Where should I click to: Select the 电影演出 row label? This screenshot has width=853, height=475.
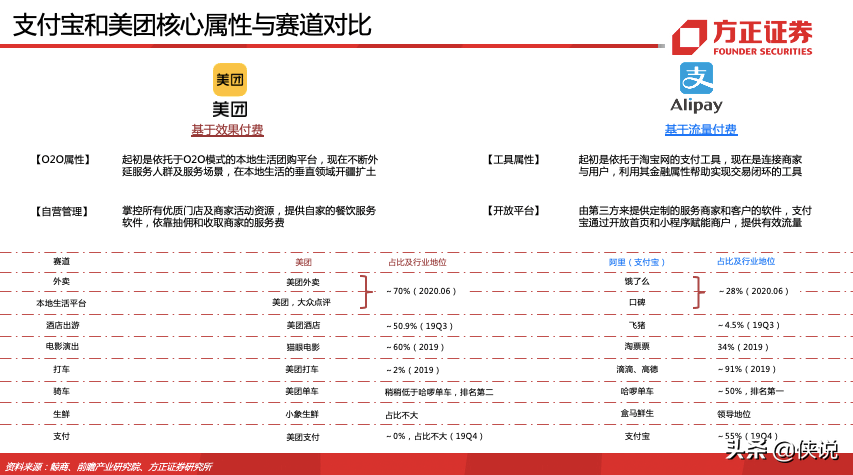click(x=62, y=346)
